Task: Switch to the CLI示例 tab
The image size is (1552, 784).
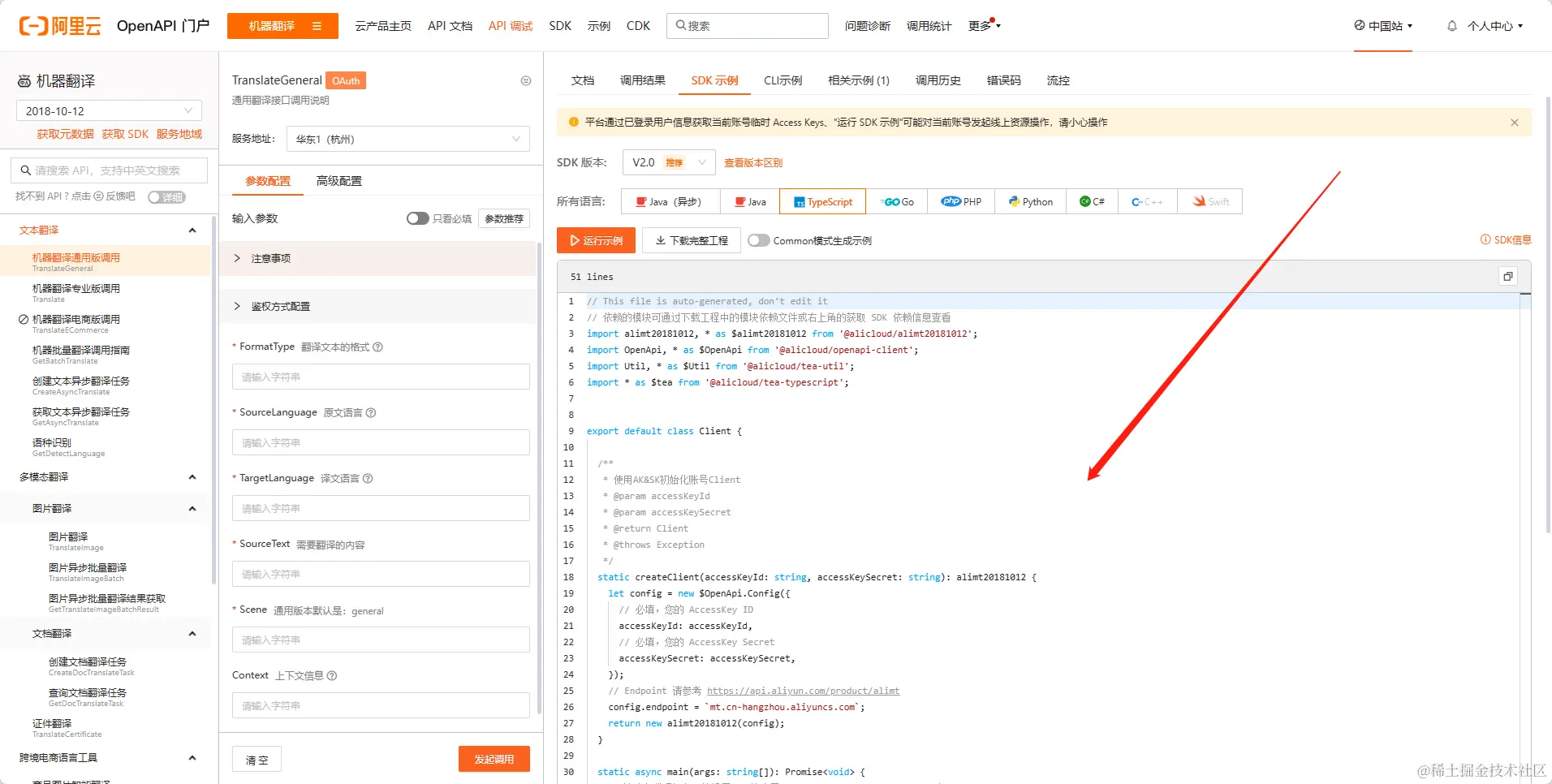Action: pyautogui.click(x=782, y=80)
